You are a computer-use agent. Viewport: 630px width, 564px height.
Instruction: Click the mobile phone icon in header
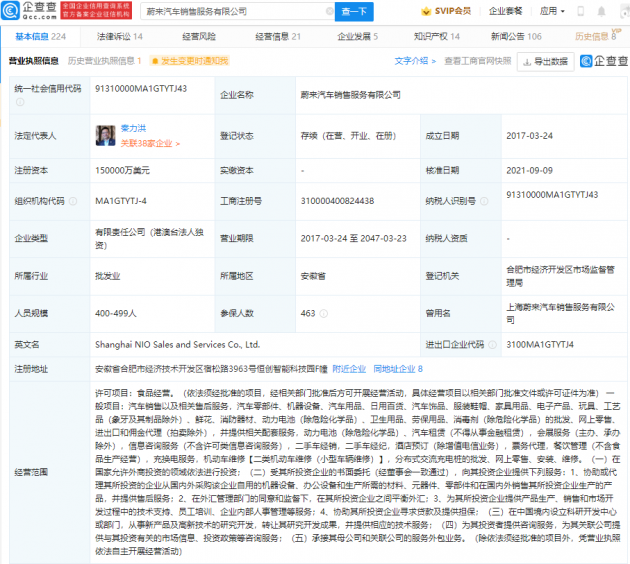click(580, 11)
